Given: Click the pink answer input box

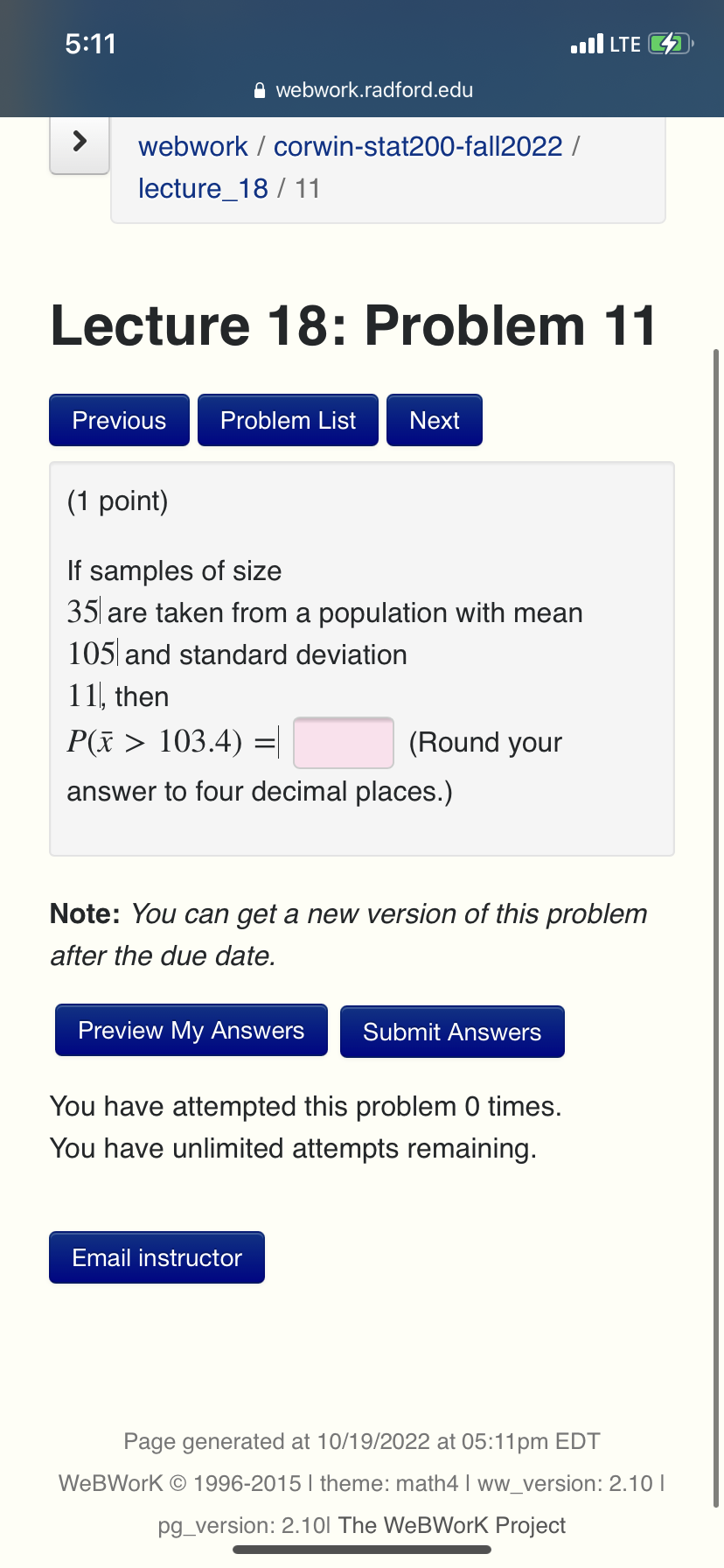Looking at the screenshot, I should [343, 742].
